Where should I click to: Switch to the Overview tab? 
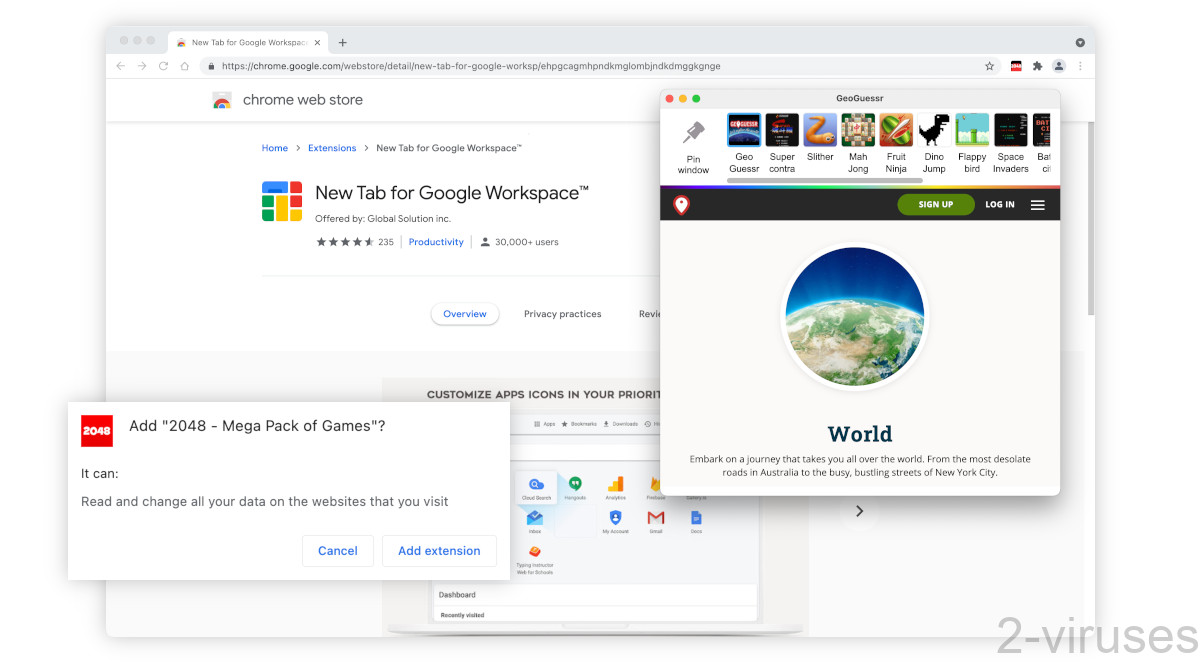tap(465, 314)
